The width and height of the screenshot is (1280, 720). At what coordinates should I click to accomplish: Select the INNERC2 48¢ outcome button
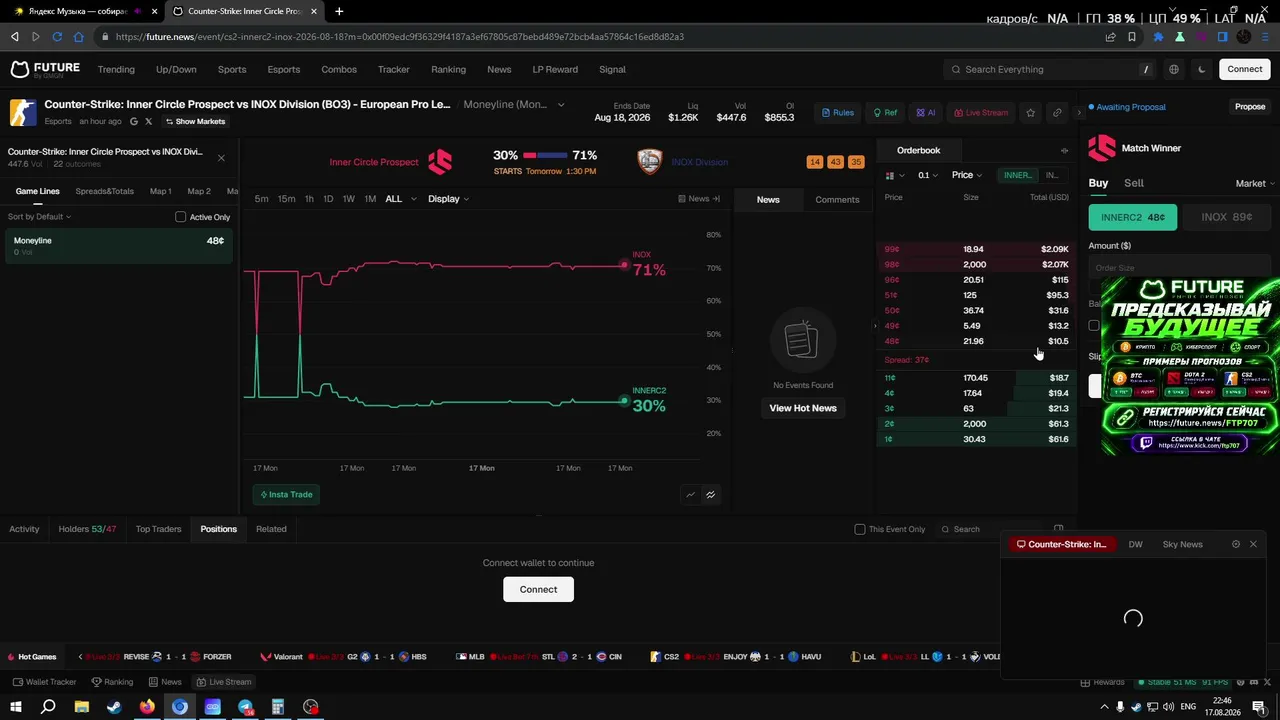pos(1132,217)
